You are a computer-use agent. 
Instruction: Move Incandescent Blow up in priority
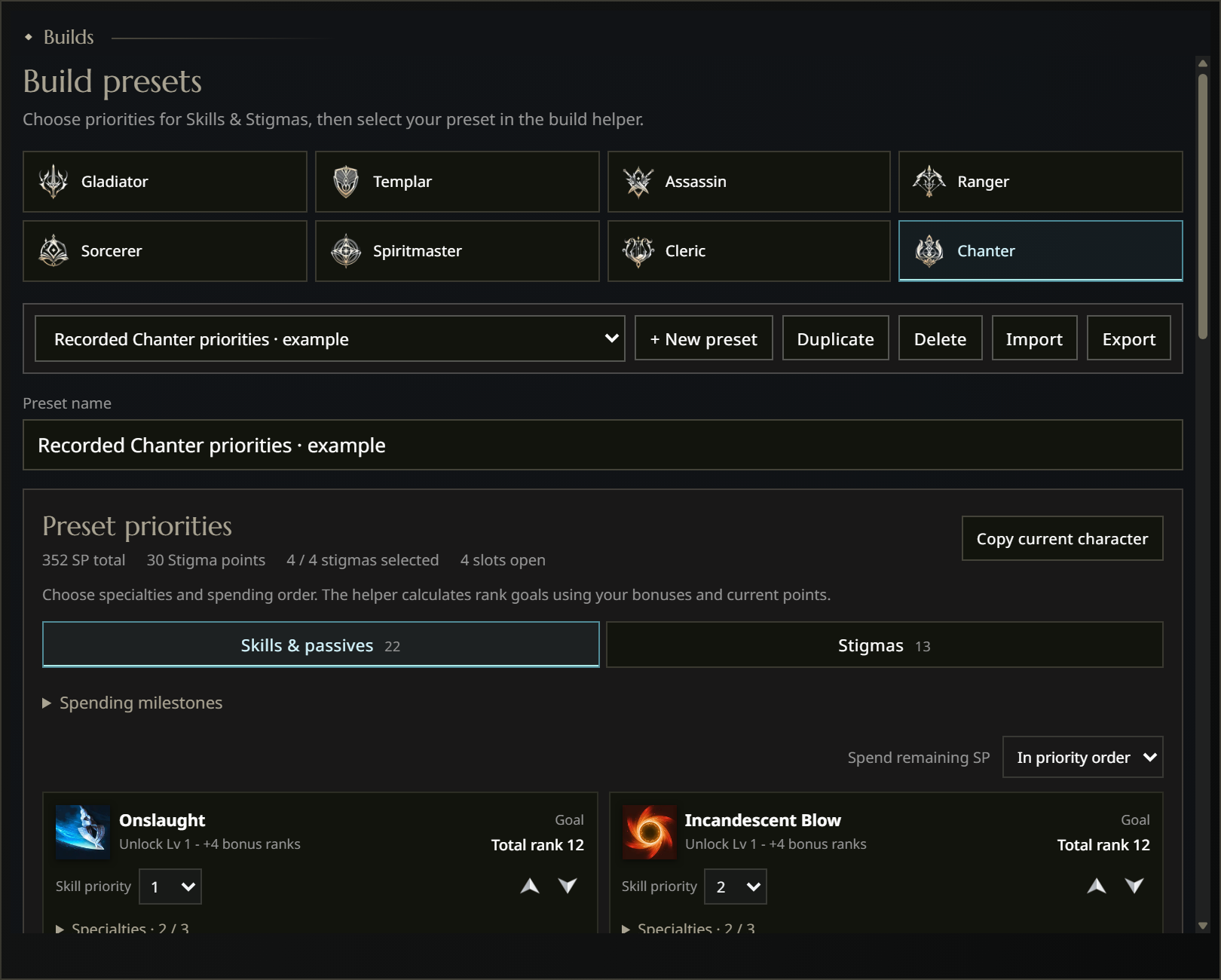1097,887
